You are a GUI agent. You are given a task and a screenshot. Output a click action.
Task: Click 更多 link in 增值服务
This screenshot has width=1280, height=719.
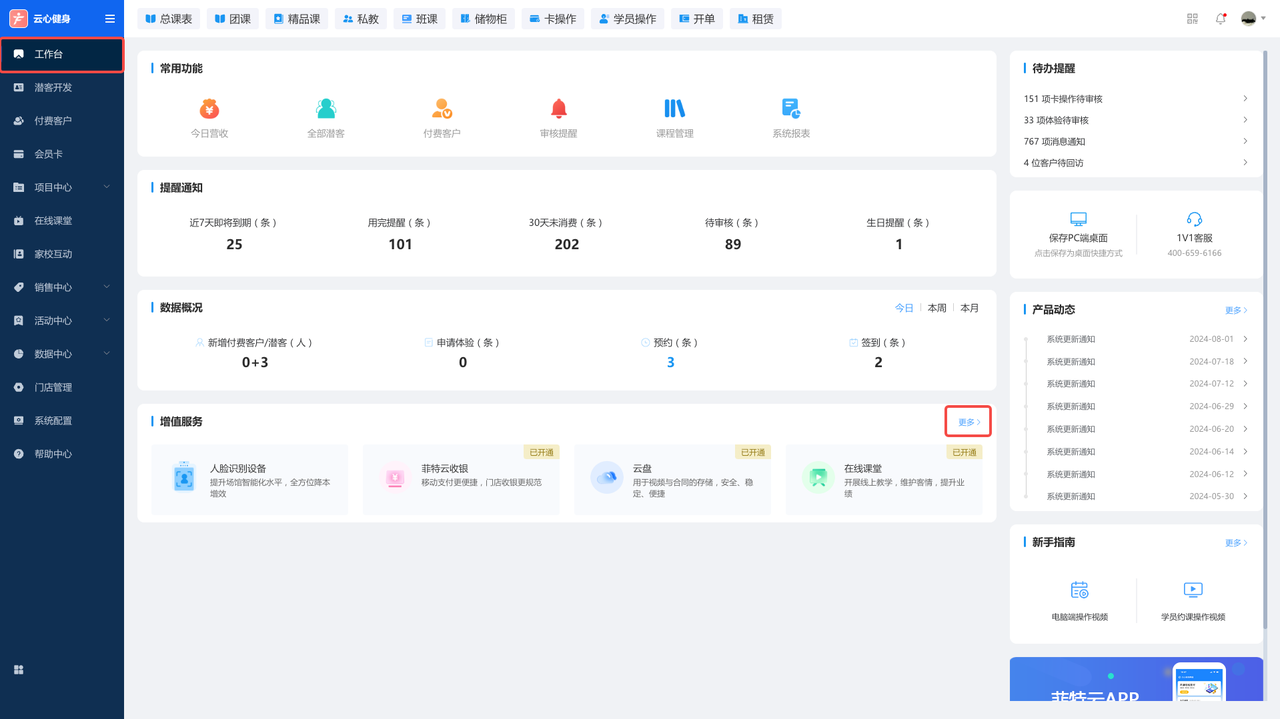tap(969, 422)
